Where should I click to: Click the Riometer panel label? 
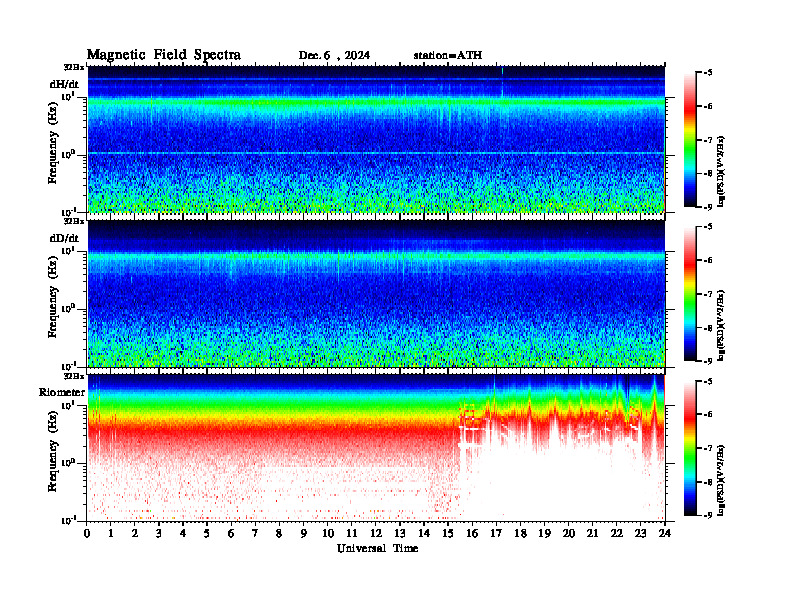click(62, 392)
